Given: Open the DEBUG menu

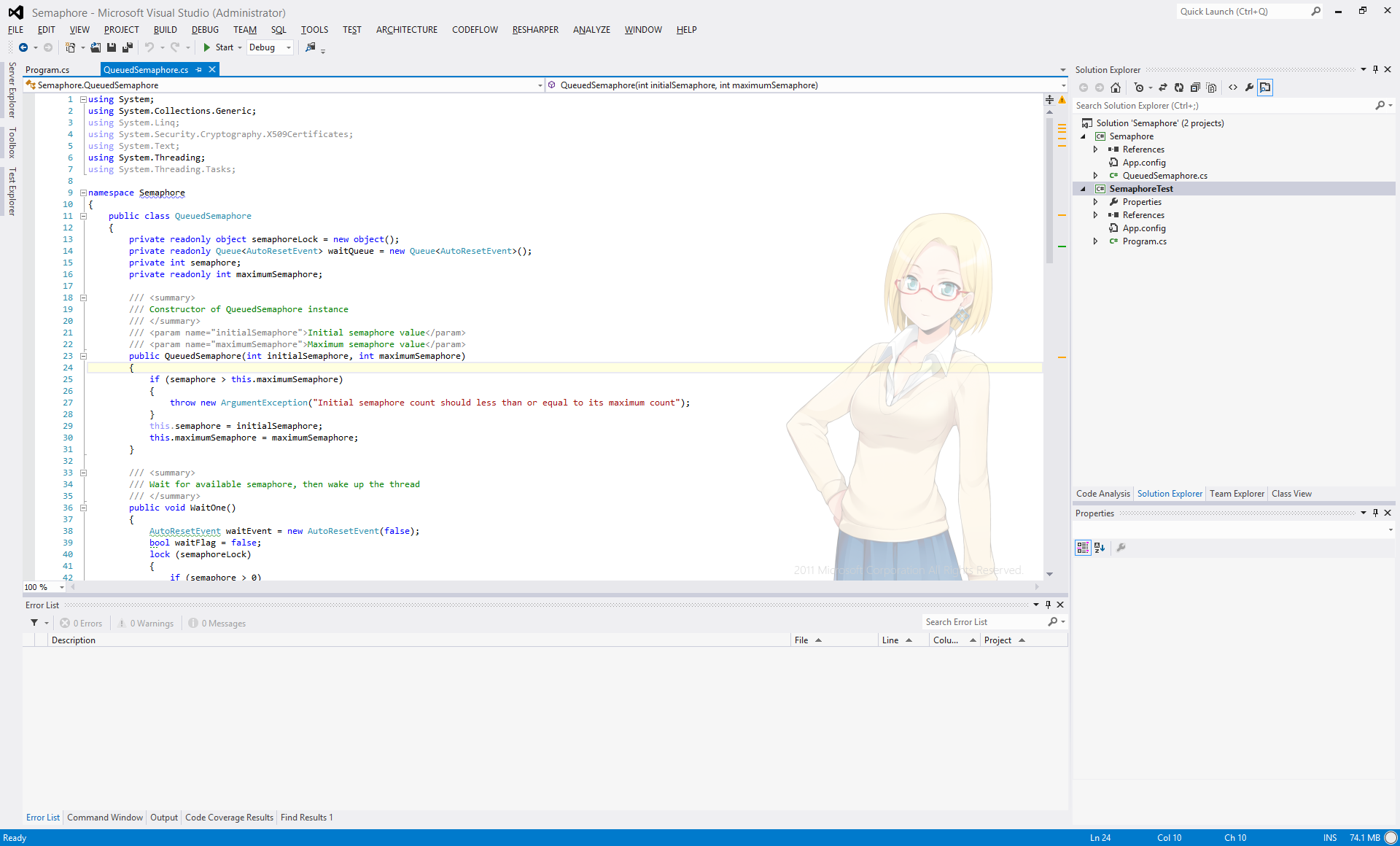Looking at the screenshot, I should tap(205, 30).
